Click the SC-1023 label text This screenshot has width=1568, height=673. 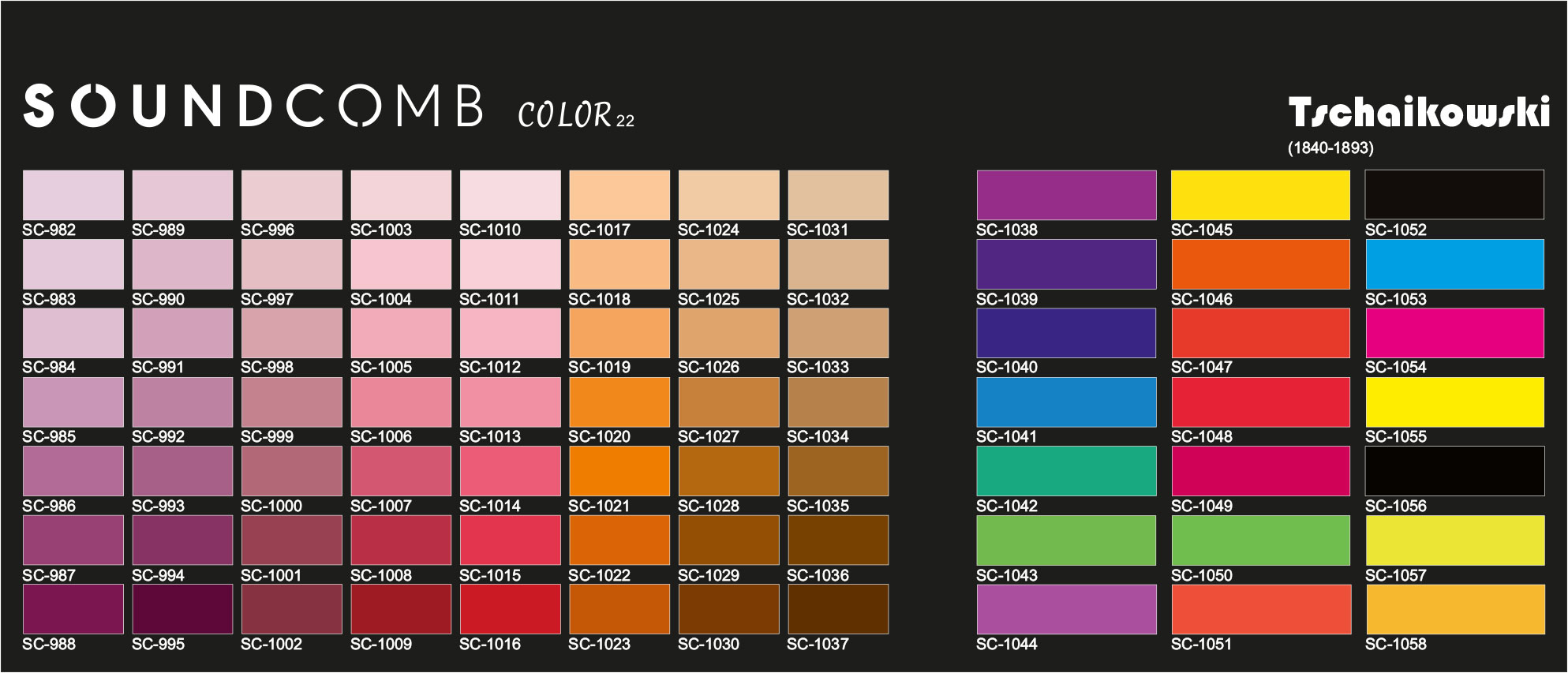pyautogui.click(x=600, y=644)
